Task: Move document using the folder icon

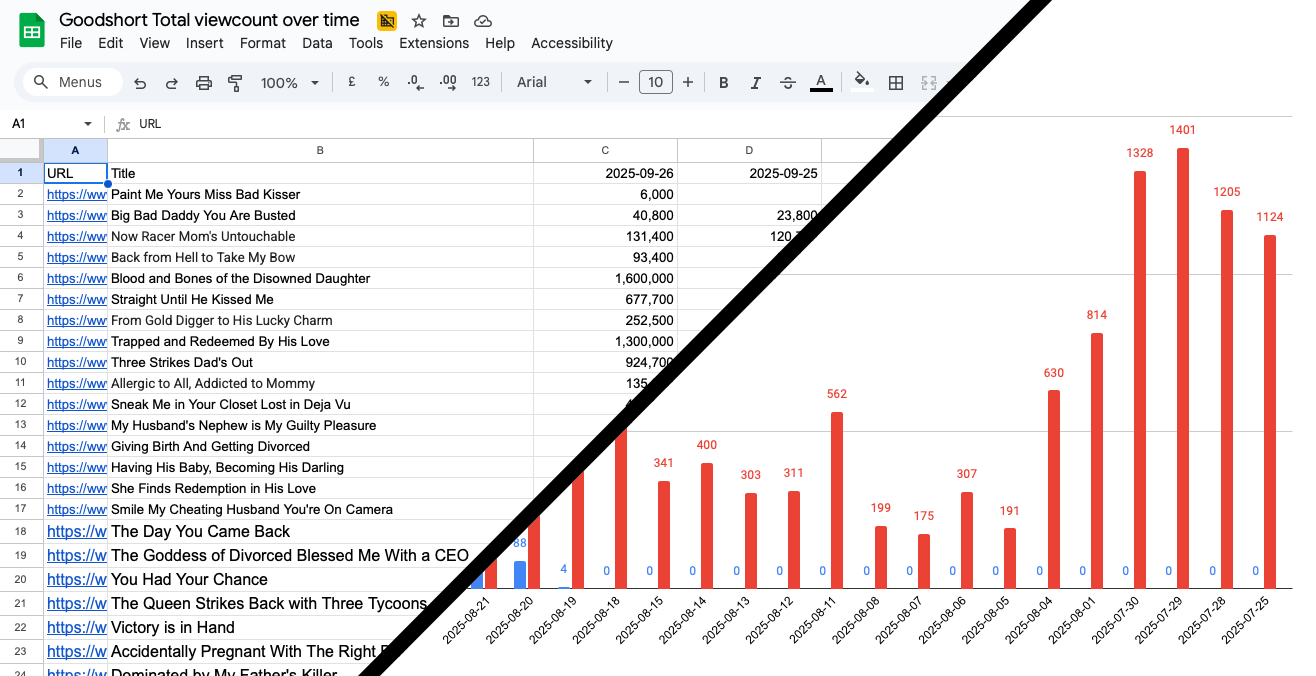Action: point(451,21)
